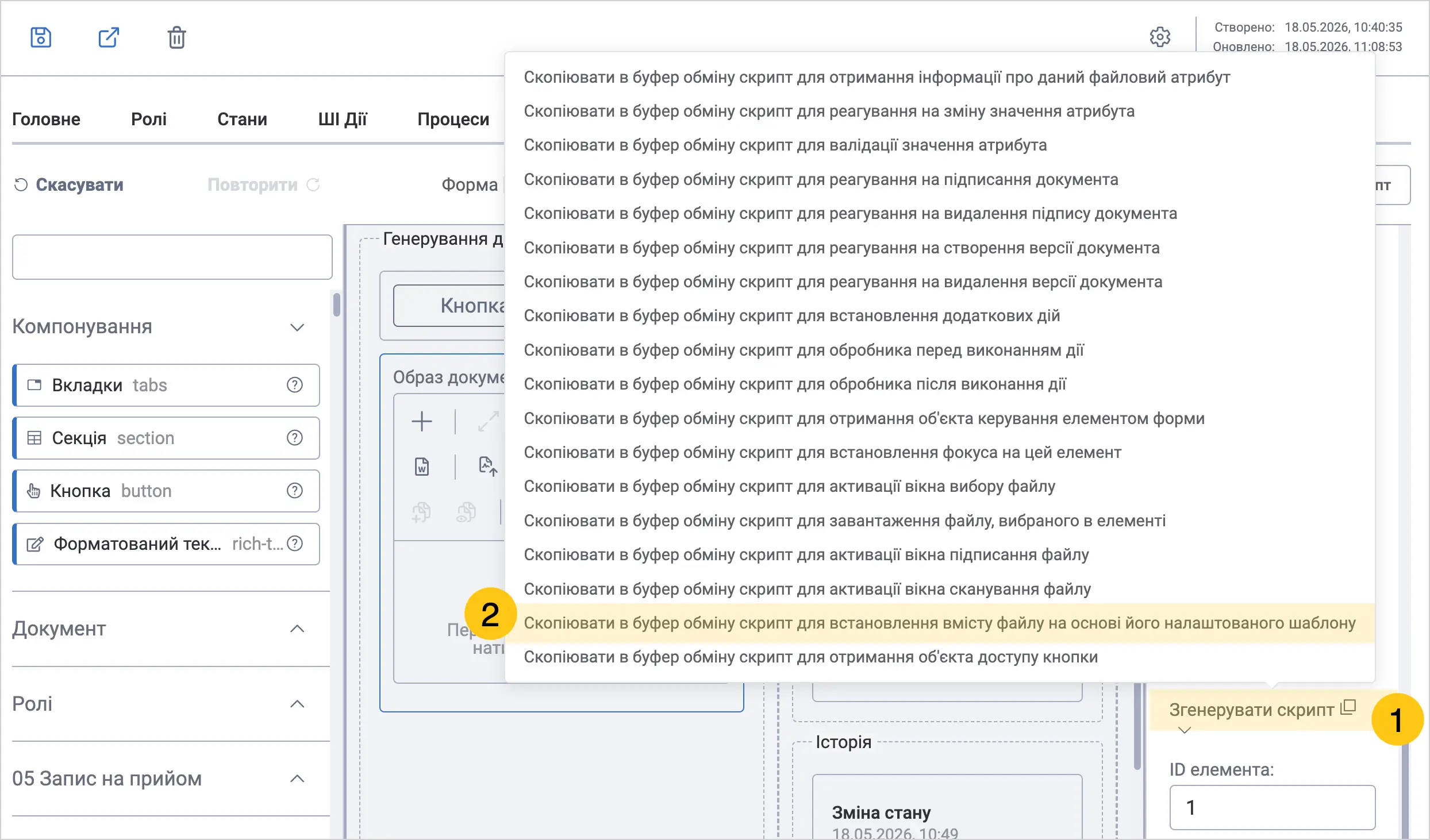The width and height of the screenshot is (1430, 840).
Task: Select script for реагування на підписання документа
Action: pos(940,179)
